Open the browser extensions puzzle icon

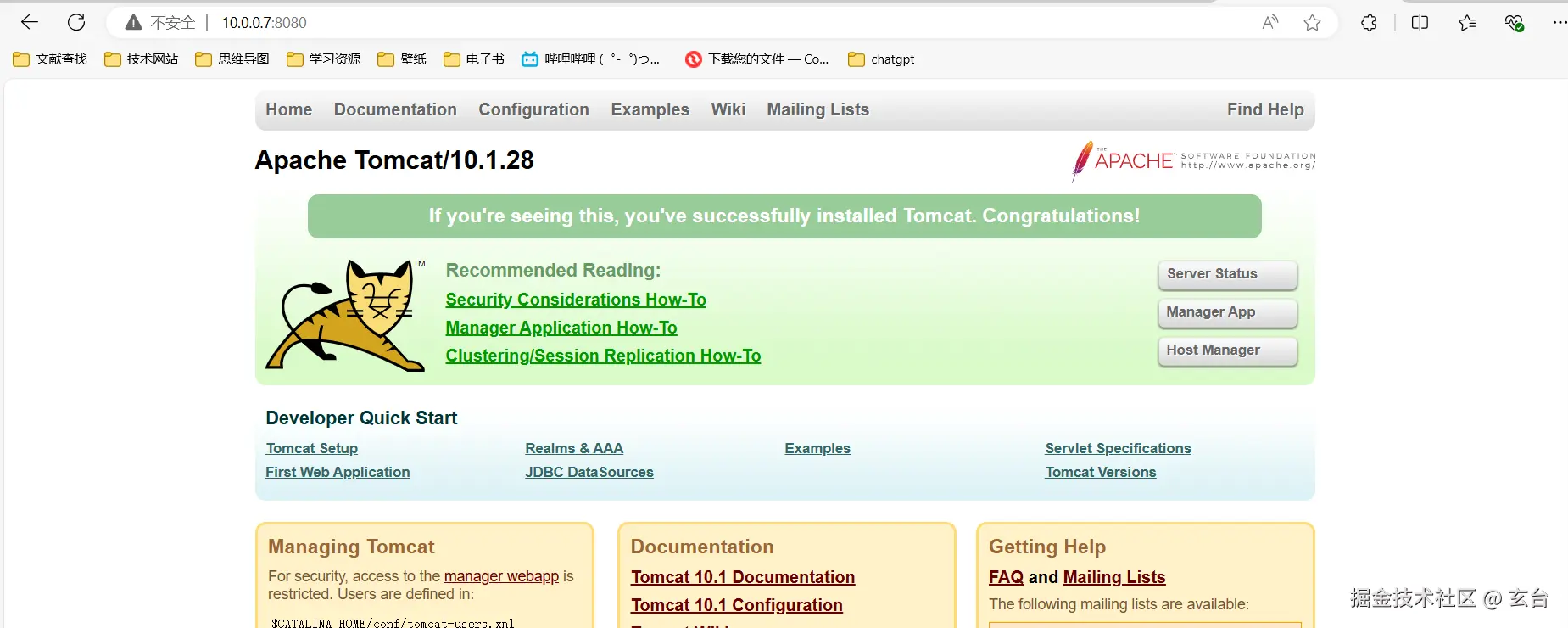click(1369, 23)
